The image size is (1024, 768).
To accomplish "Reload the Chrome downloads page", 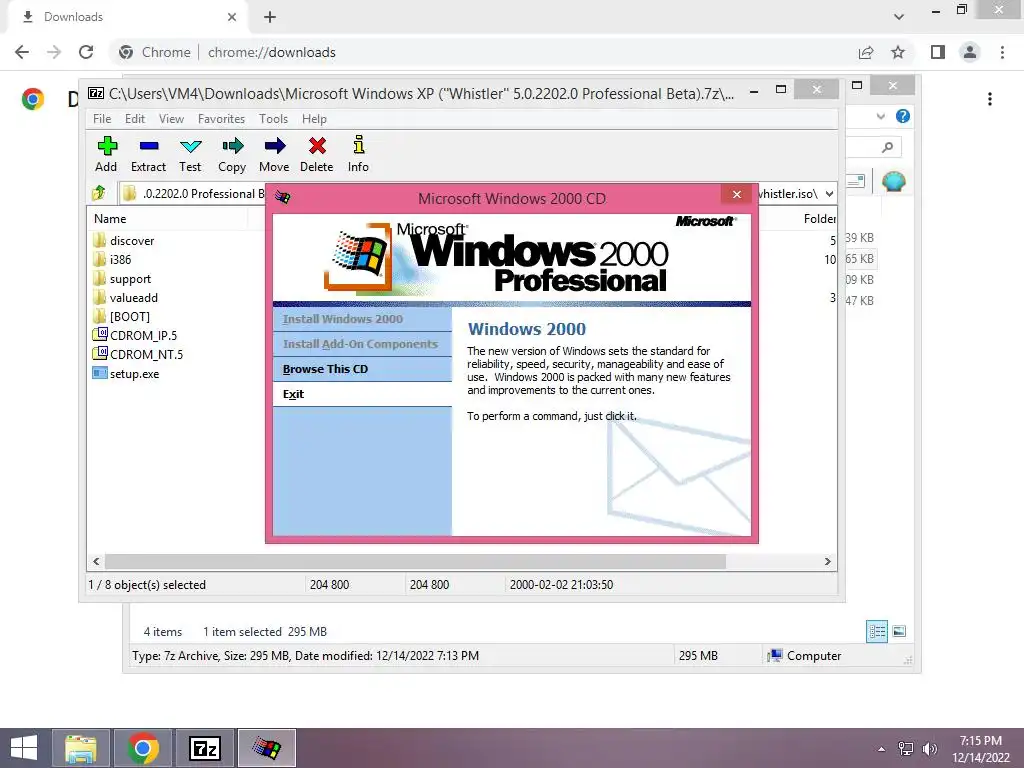I will (86, 52).
